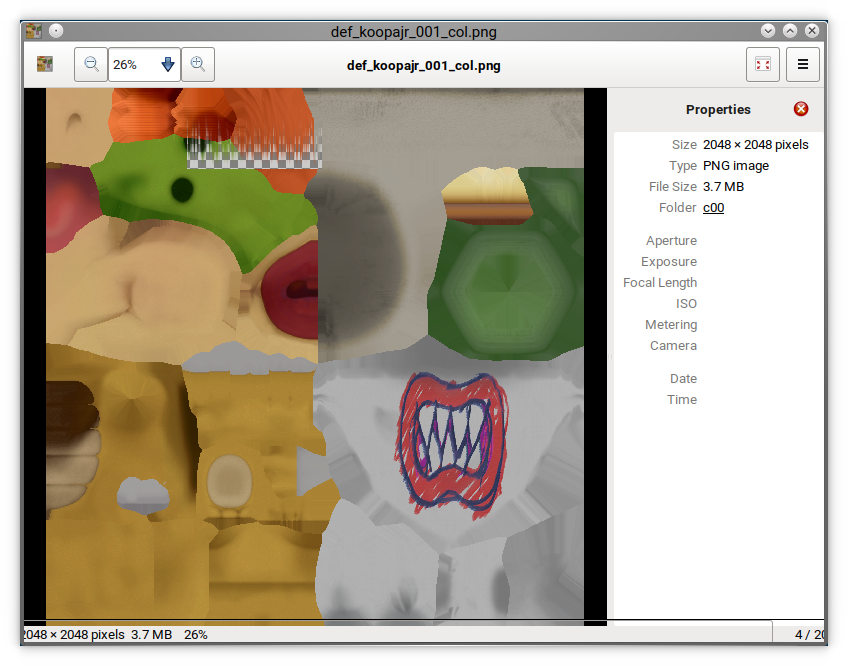Open the c00 folder link
This screenshot has width=848, height=666.
click(x=713, y=208)
